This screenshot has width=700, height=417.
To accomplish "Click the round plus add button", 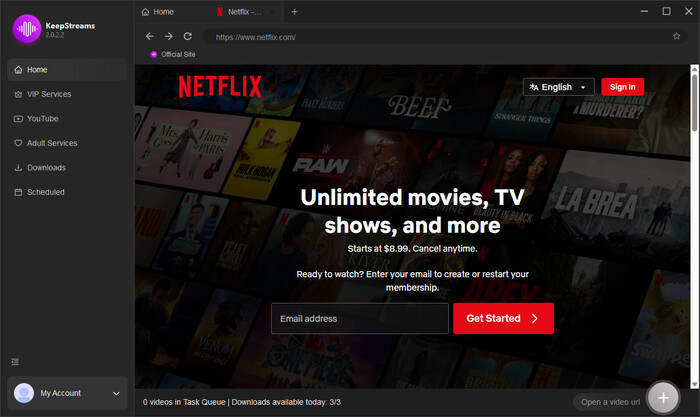I will click(x=663, y=397).
